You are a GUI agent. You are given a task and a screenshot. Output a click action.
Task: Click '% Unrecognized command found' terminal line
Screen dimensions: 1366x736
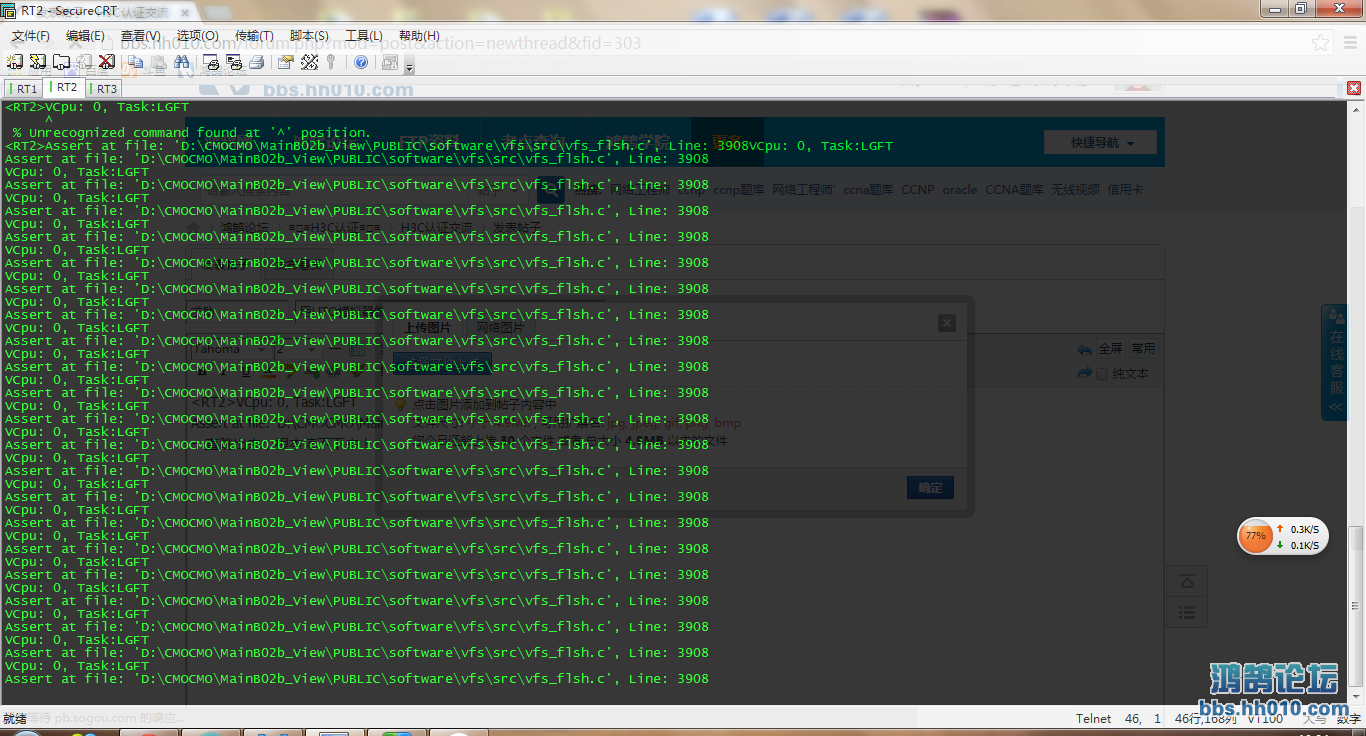pos(191,132)
